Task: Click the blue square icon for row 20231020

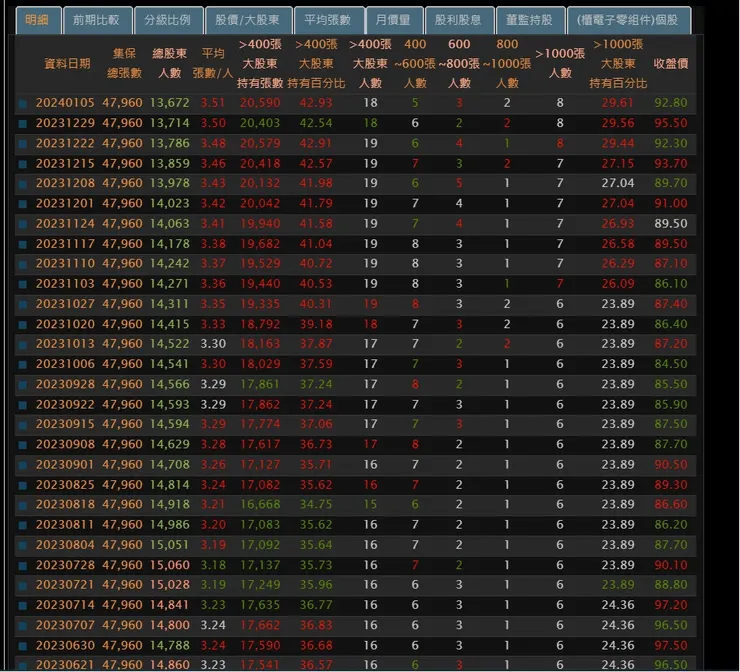Action: pyautogui.click(x=22, y=325)
